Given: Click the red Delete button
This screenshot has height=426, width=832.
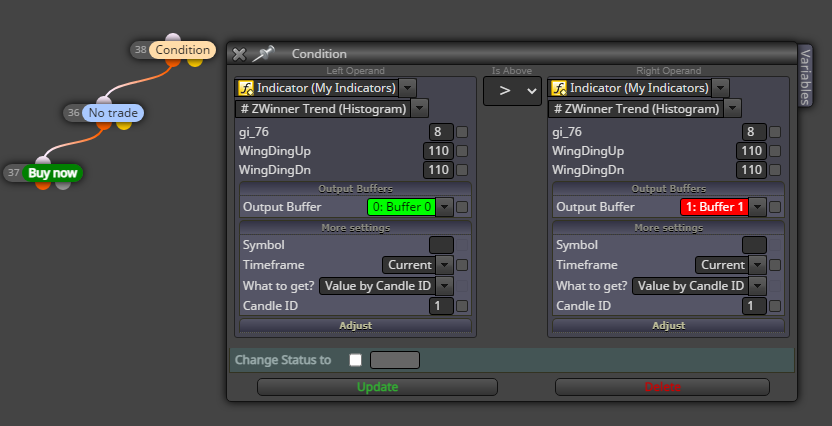Looking at the screenshot, I should (662, 387).
